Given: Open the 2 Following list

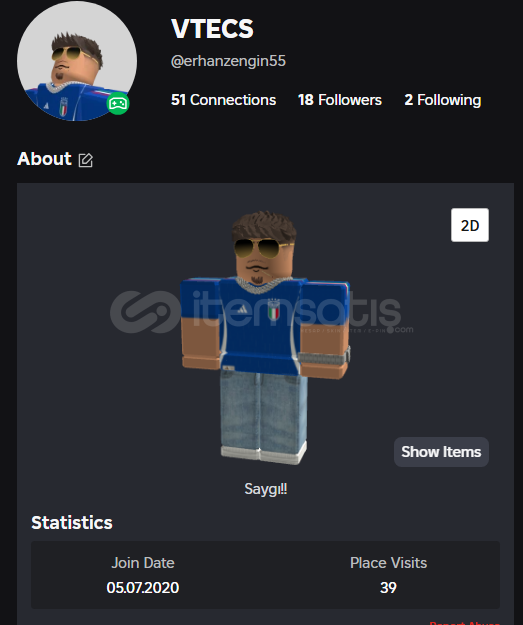Looking at the screenshot, I should [x=442, y=100].
